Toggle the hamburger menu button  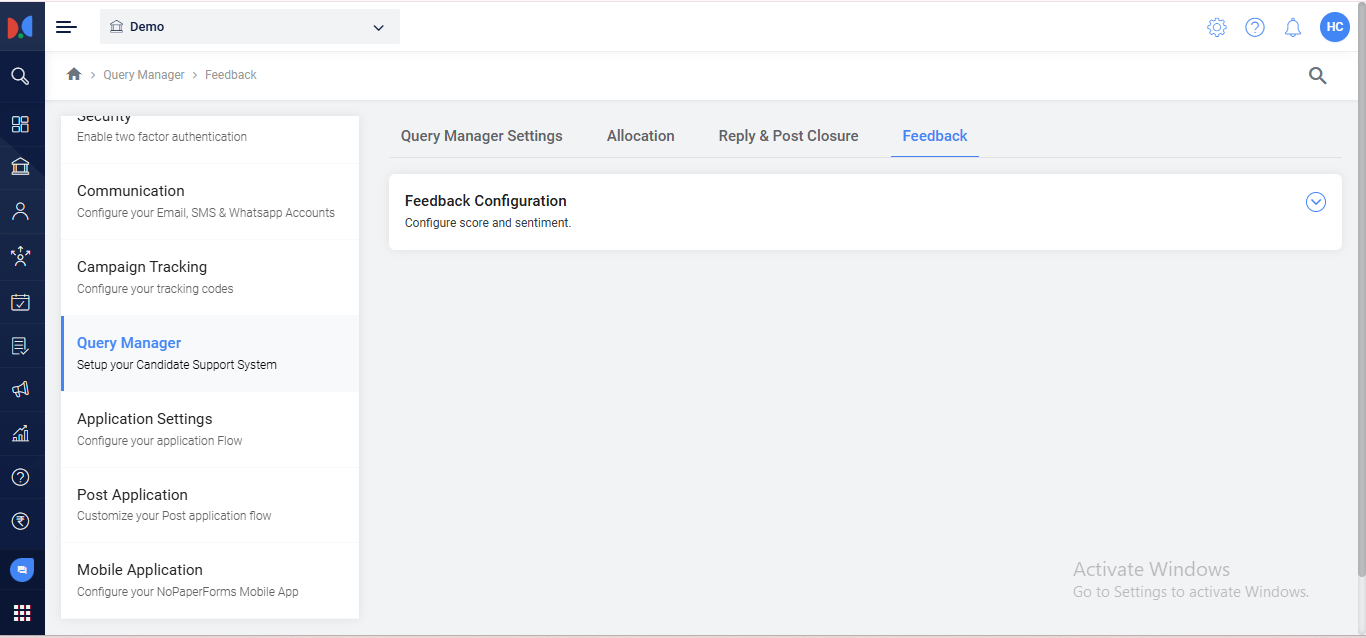66,27
